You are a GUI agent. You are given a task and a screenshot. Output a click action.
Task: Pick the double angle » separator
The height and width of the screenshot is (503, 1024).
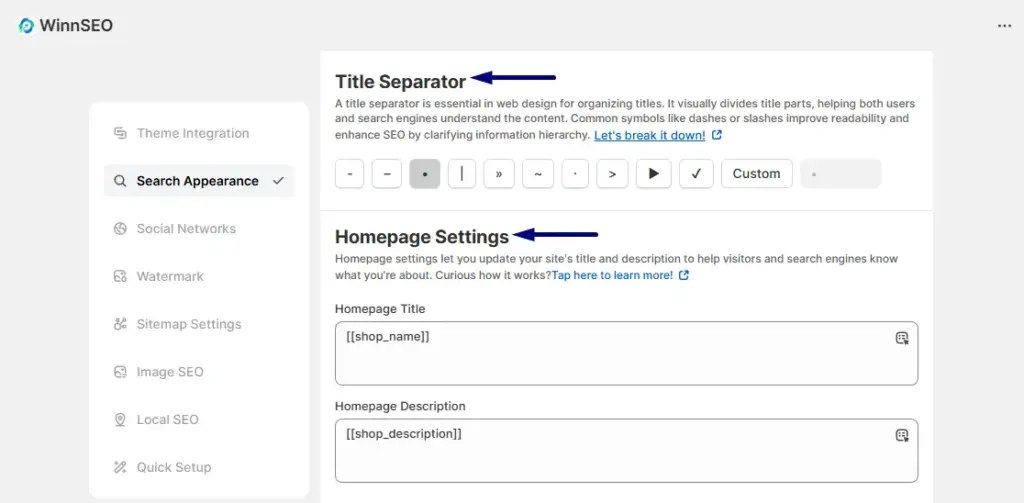(x=499, y=174)
